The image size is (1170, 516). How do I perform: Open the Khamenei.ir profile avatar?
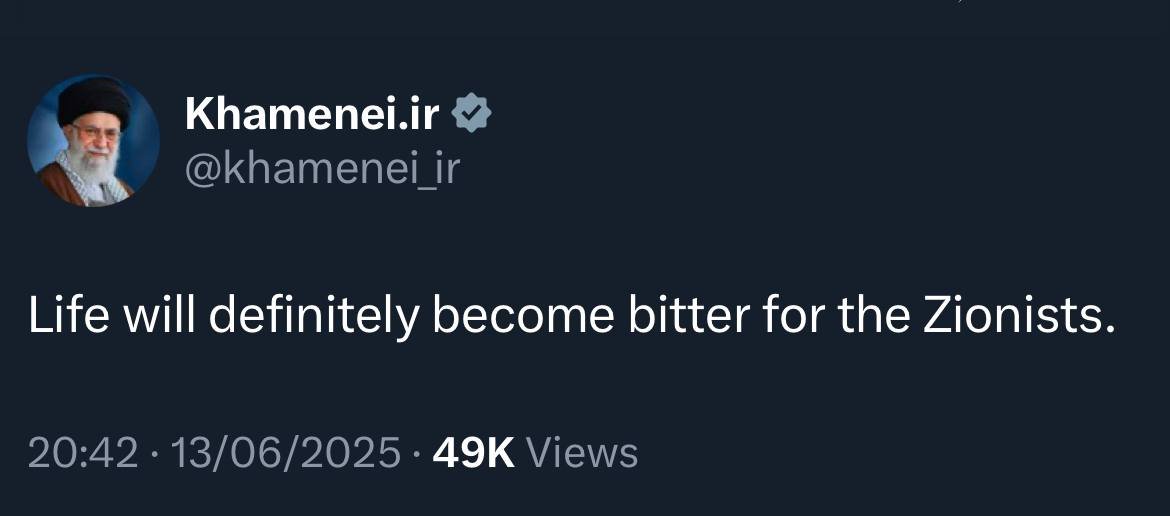[x=93, y=141]
